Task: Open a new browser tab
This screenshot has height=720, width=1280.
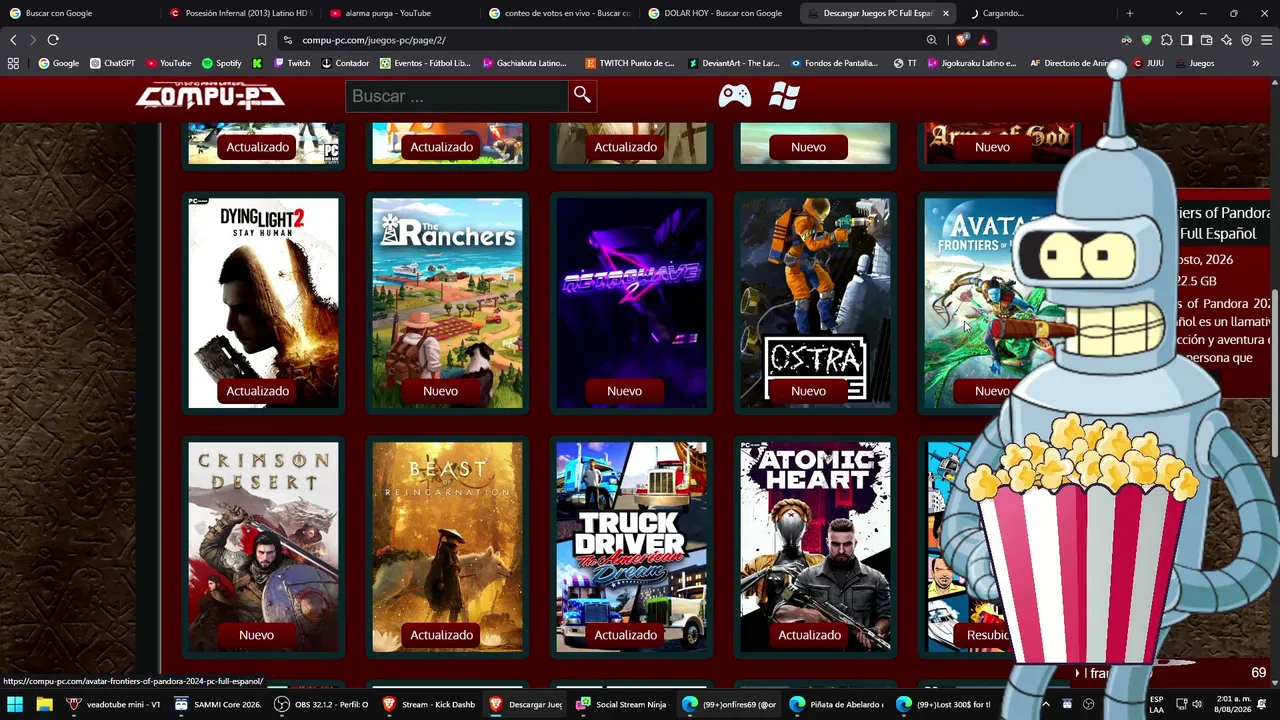Action: 1130,13
